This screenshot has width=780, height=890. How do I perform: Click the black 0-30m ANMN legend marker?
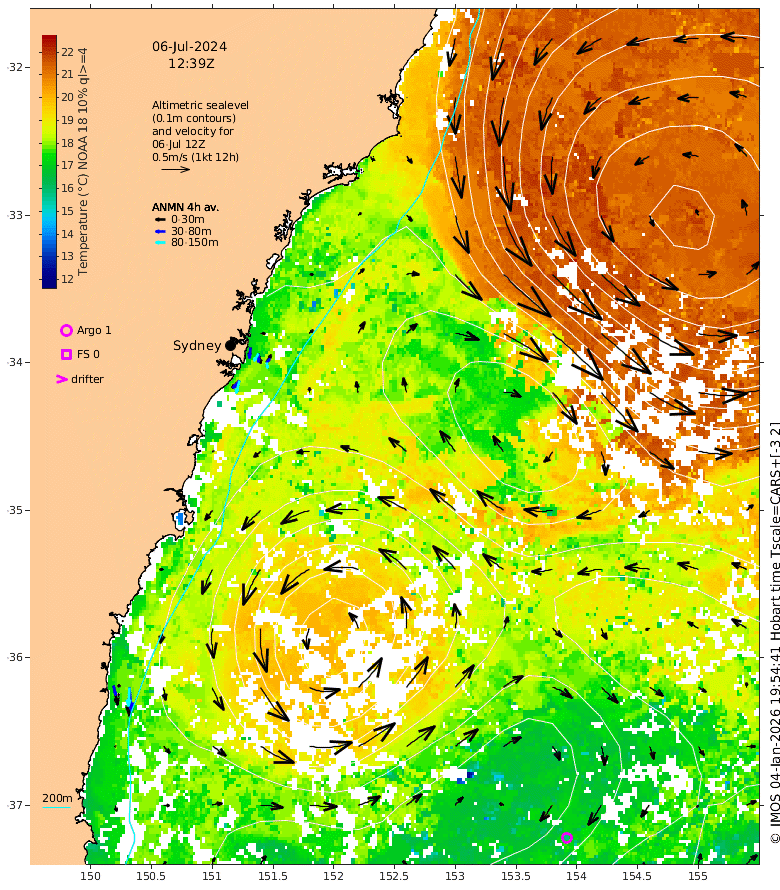(x=161, y=219)
